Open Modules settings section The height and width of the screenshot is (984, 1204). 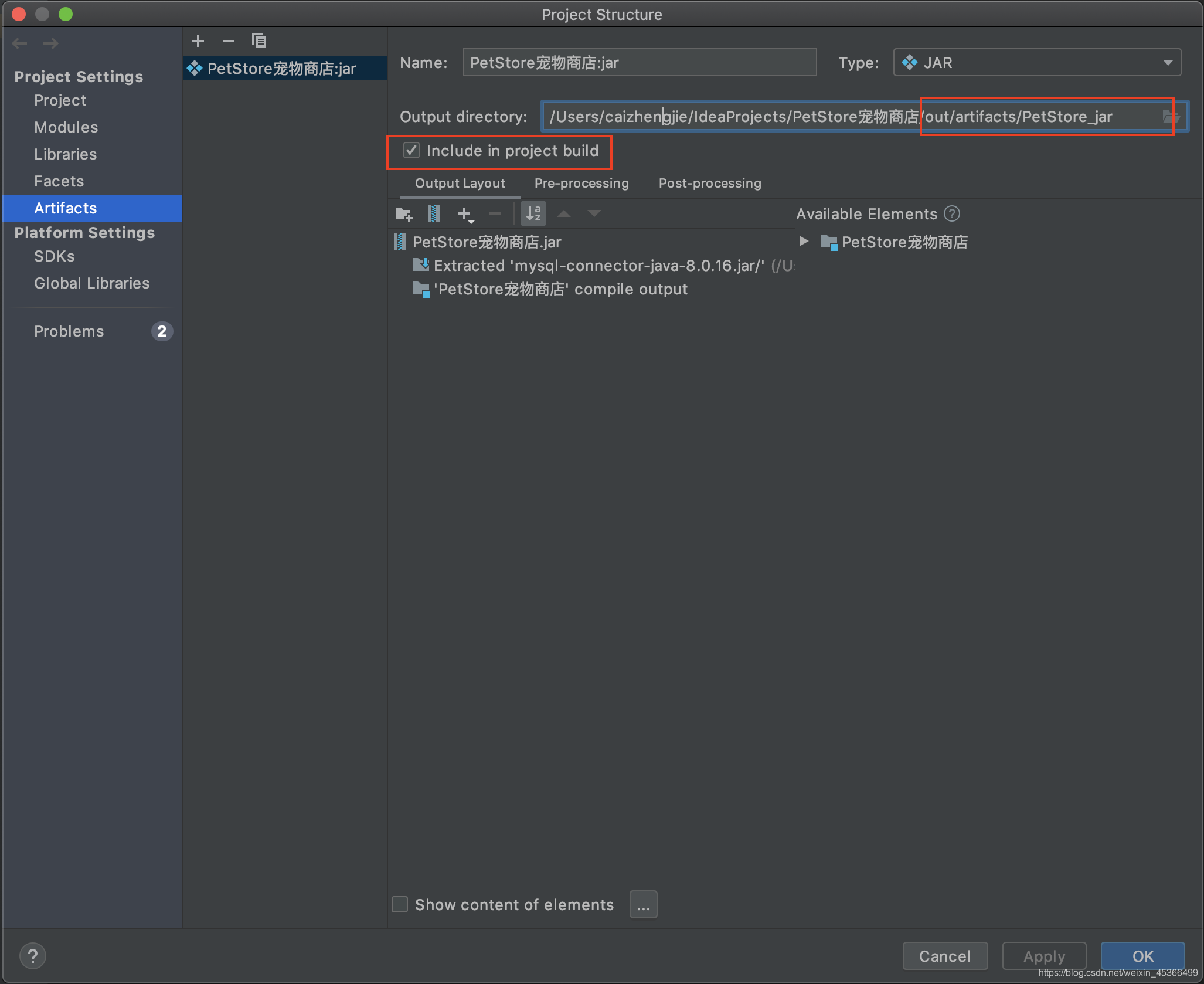66,127
